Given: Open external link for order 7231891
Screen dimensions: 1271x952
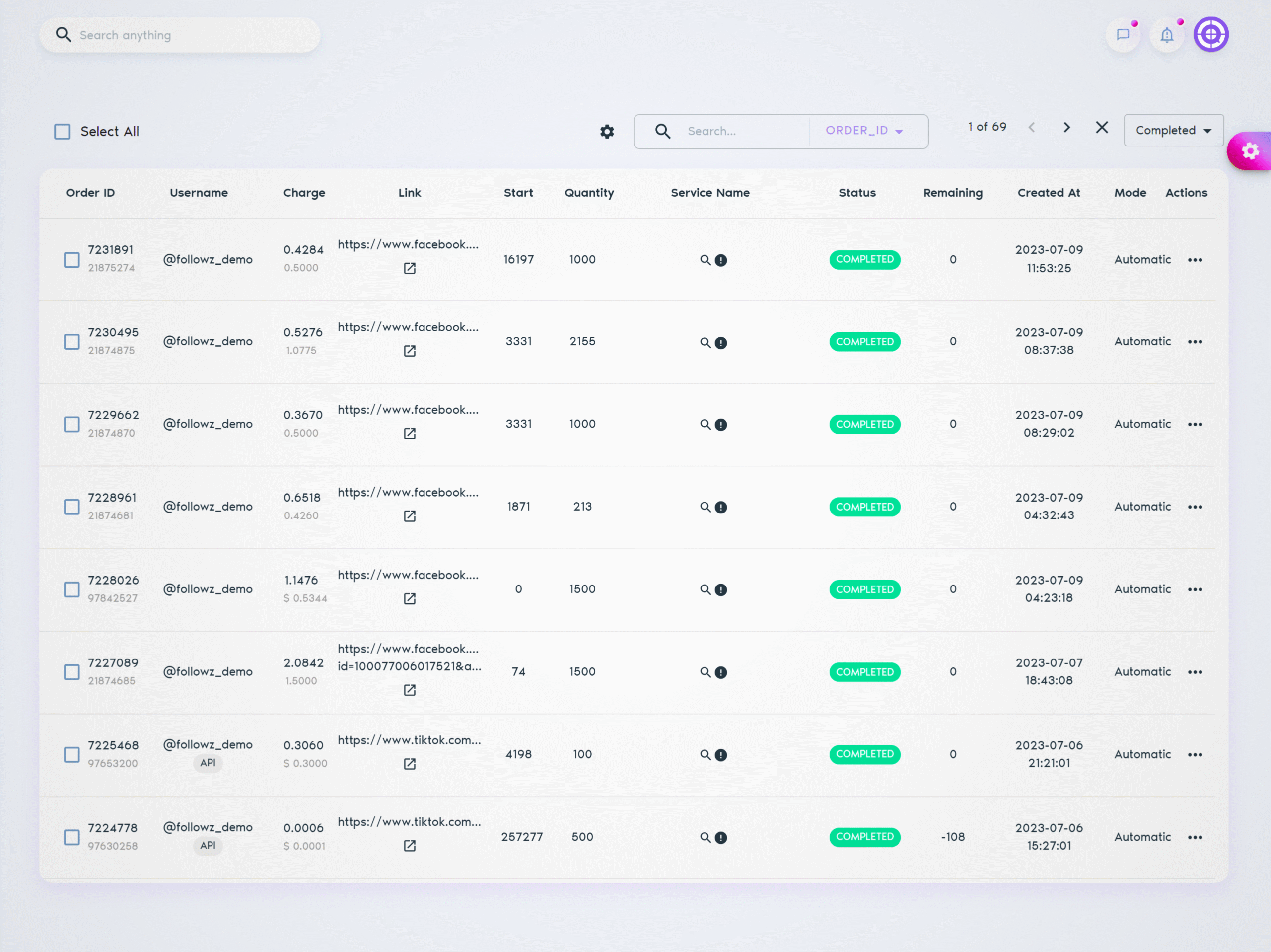Looking at the screenshot, I should (410, 269).
